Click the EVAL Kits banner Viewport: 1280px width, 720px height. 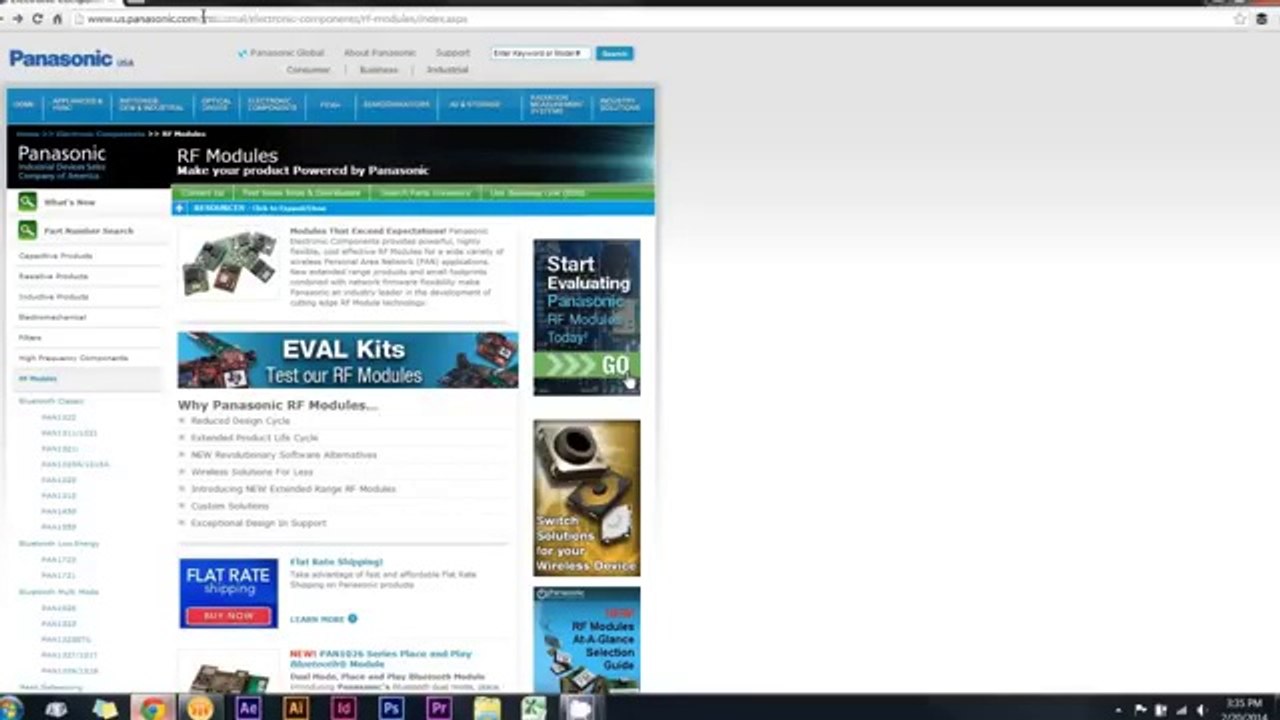coord(348,360)
